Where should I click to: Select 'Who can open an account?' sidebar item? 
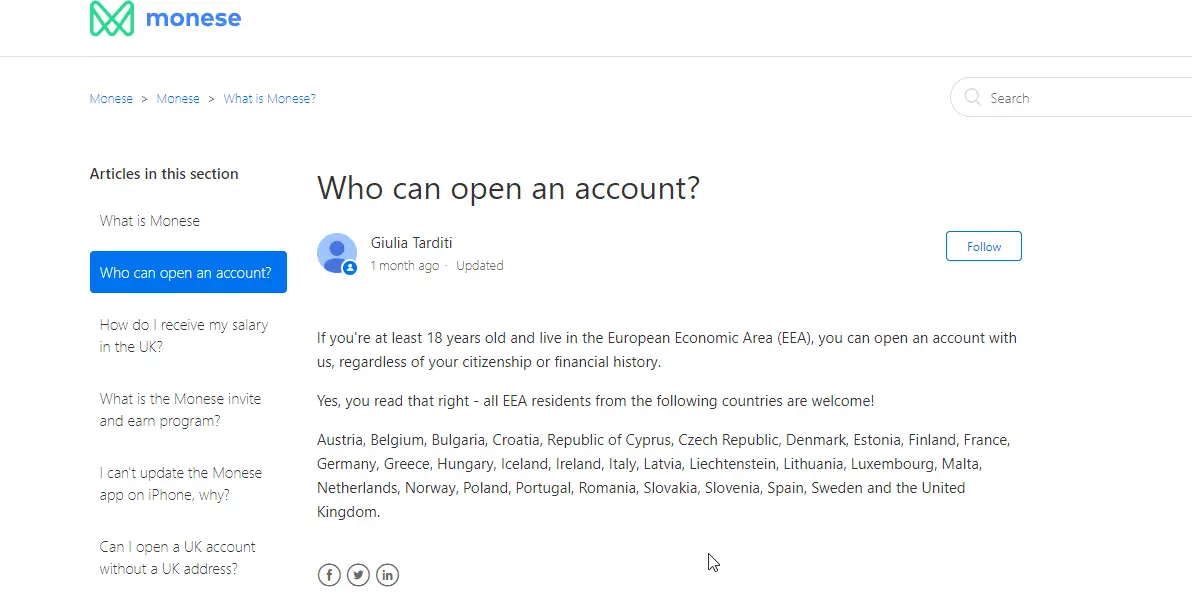pos(187,272)
